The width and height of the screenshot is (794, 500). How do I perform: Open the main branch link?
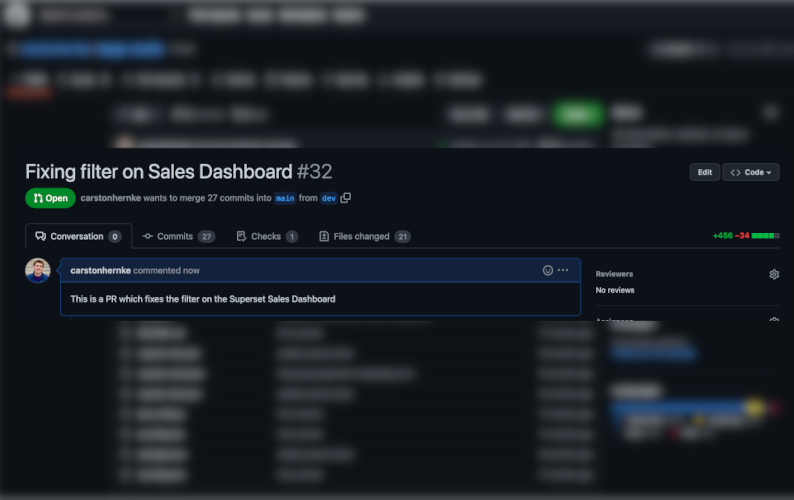point(285,198)
